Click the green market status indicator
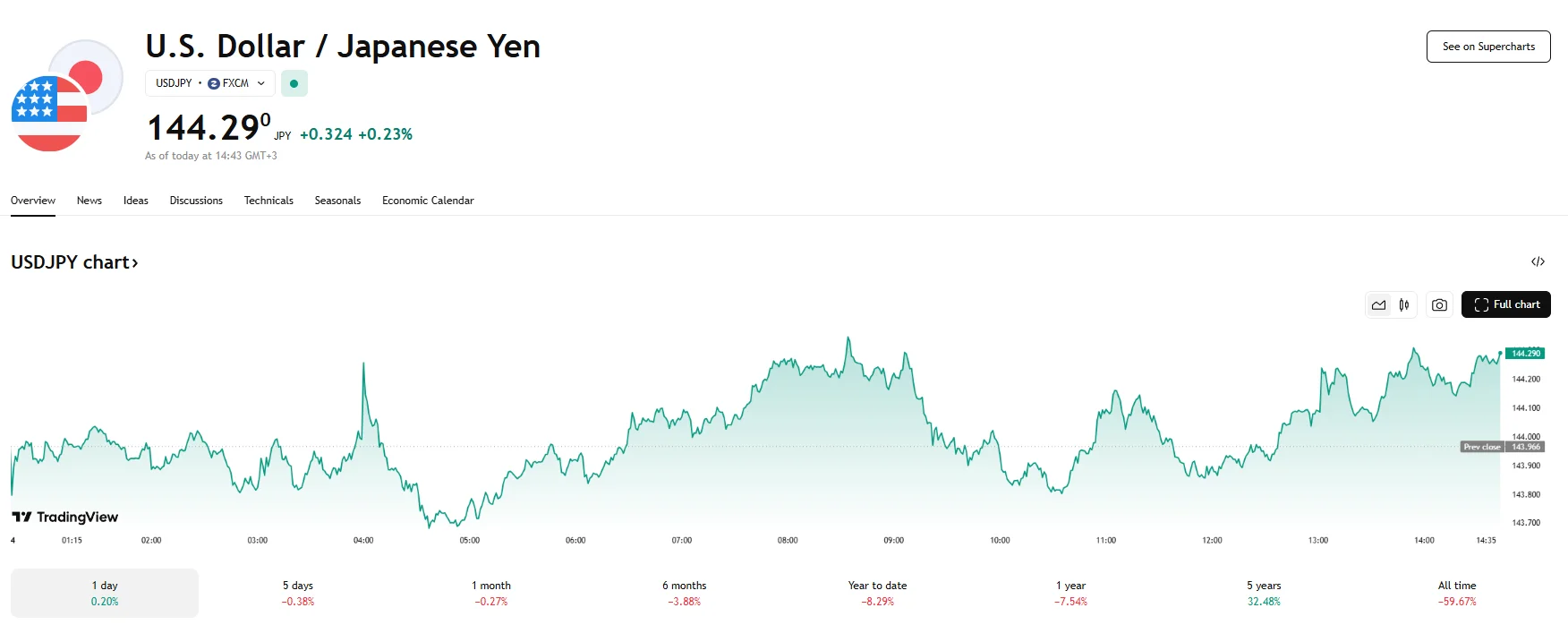The width and height of the screenshot is (1568, 642). coord(294,83)
